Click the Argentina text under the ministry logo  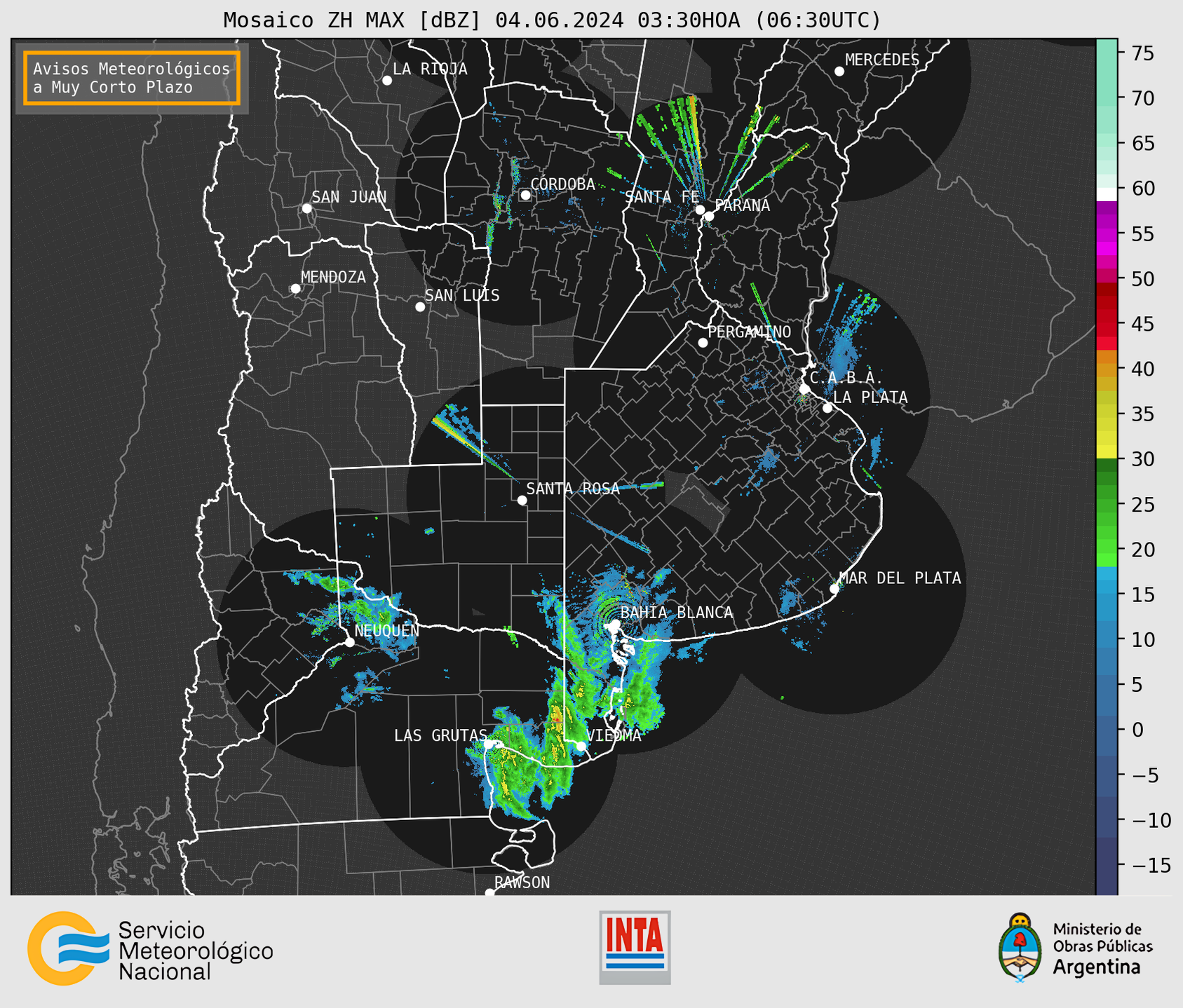tap(1097, 968)
